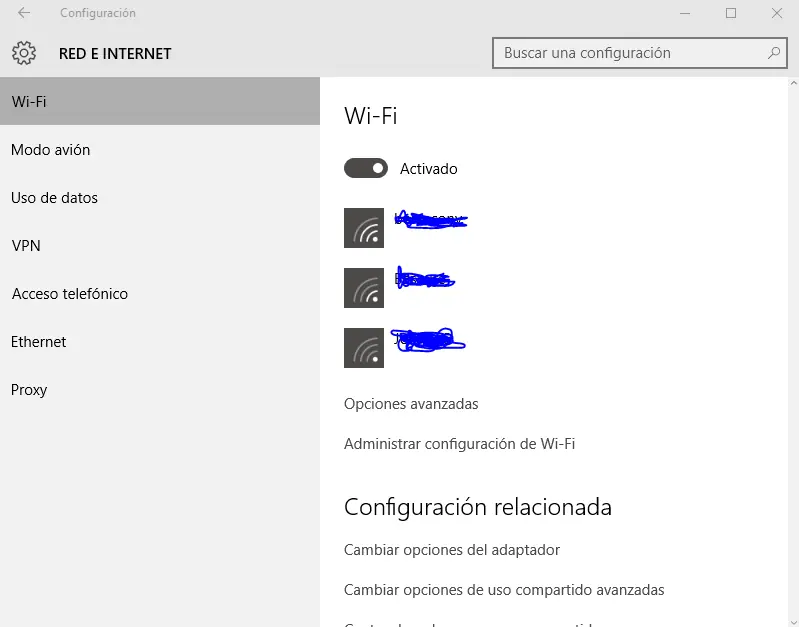Open Modo avión settings

click(160, 150)
